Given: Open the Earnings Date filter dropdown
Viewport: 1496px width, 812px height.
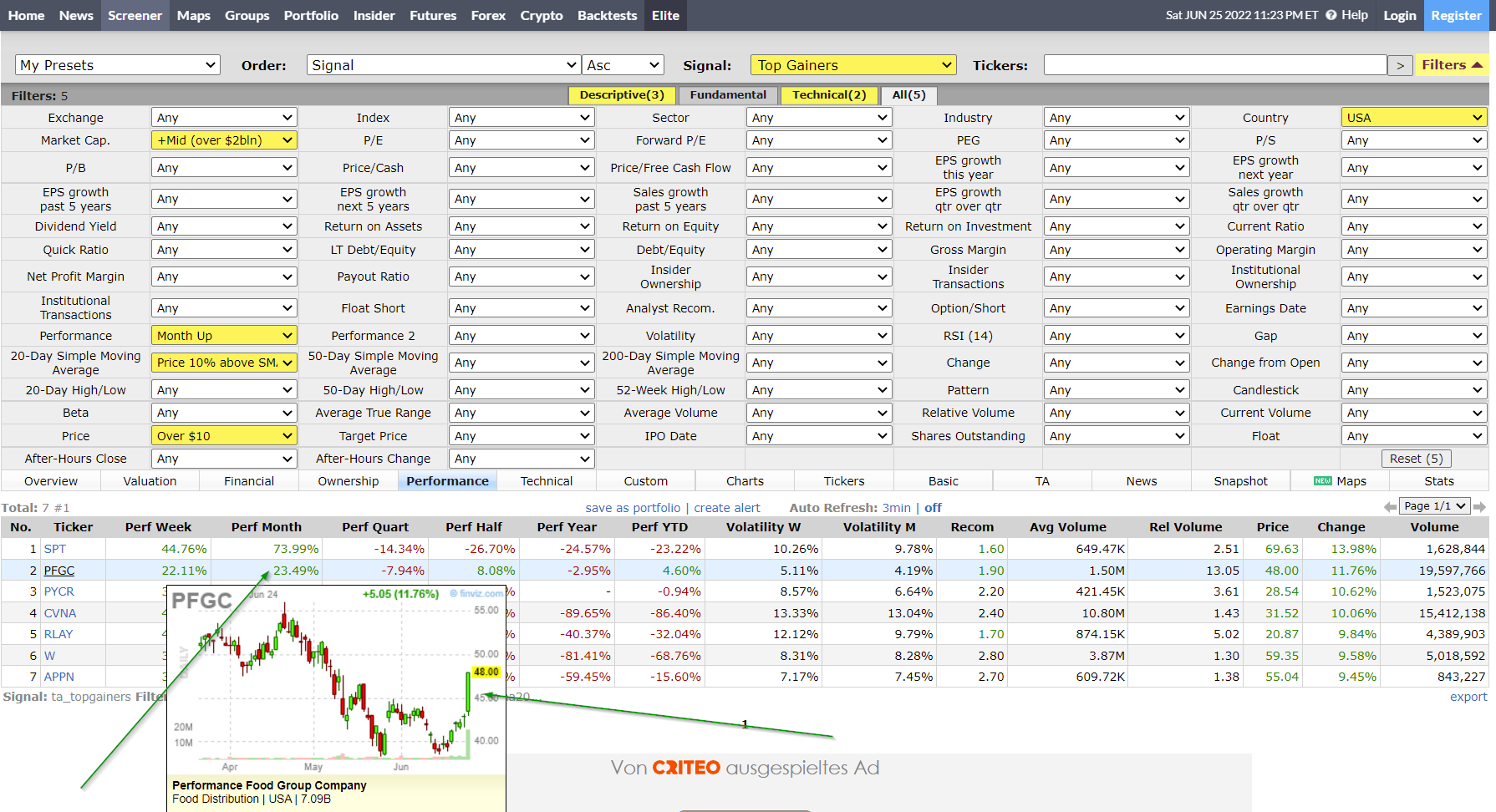Looking at the screenshot, I should tap(1413, 308).
